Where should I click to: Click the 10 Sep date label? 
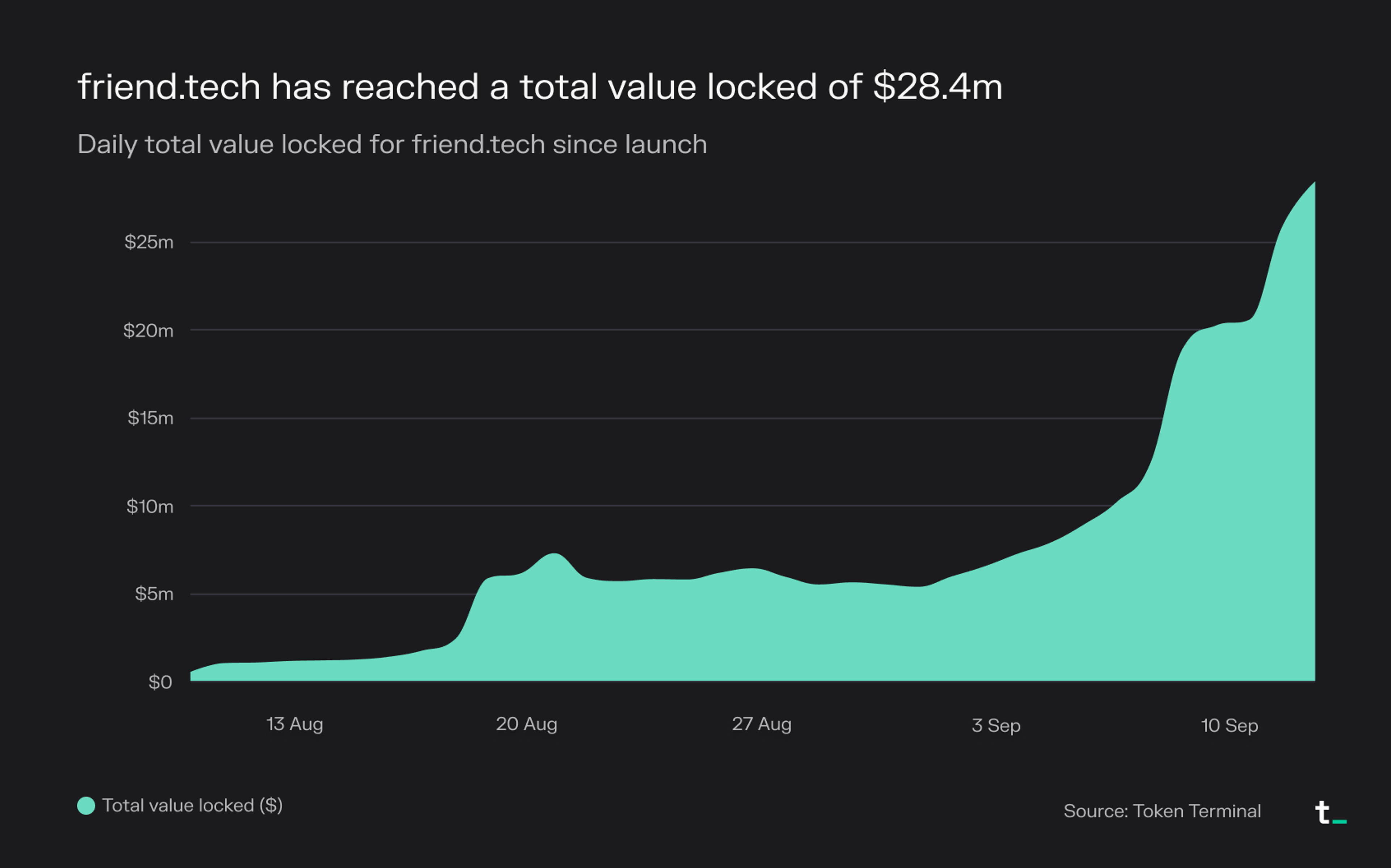(x=1229, y=726)
